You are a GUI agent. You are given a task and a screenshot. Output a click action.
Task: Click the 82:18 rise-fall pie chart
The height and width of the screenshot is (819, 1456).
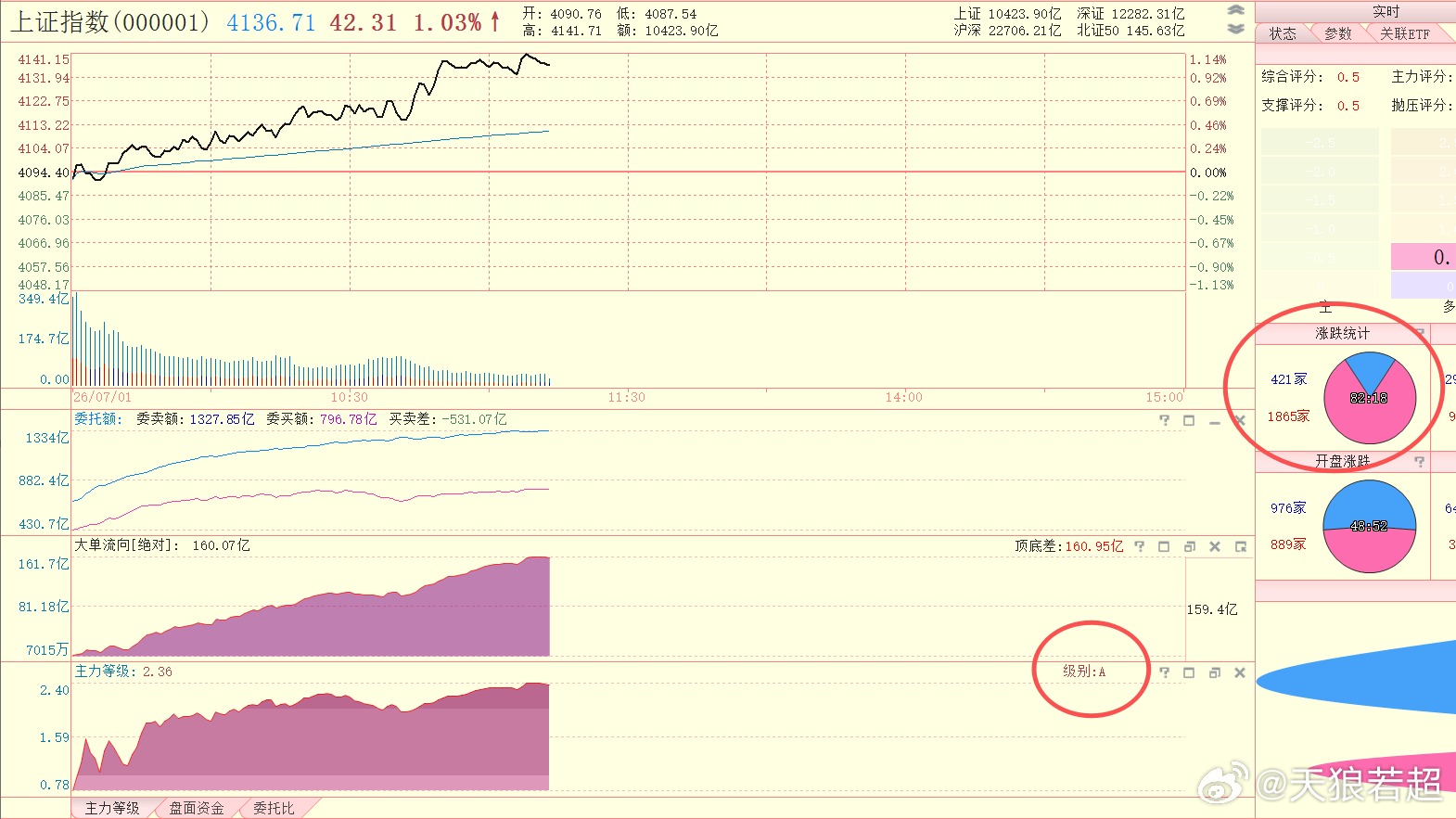(x=1370, y=398)
